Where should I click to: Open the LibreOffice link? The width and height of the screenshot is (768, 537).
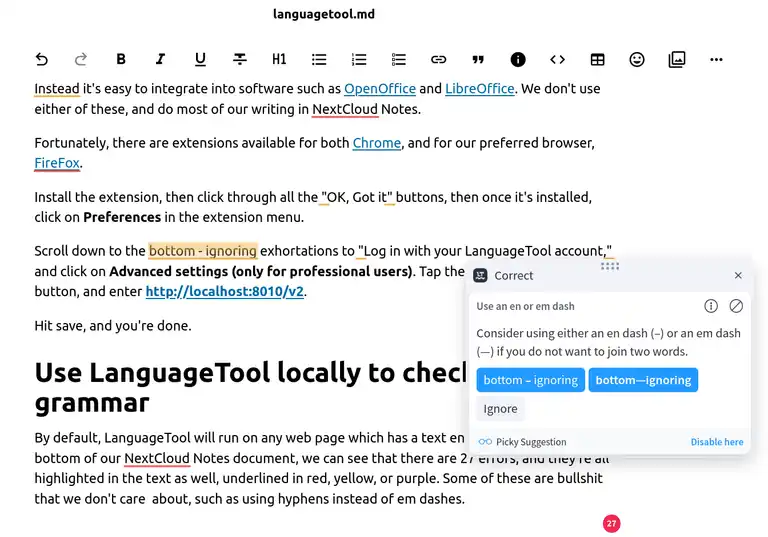pyautogui.click(x=480, y=89)
